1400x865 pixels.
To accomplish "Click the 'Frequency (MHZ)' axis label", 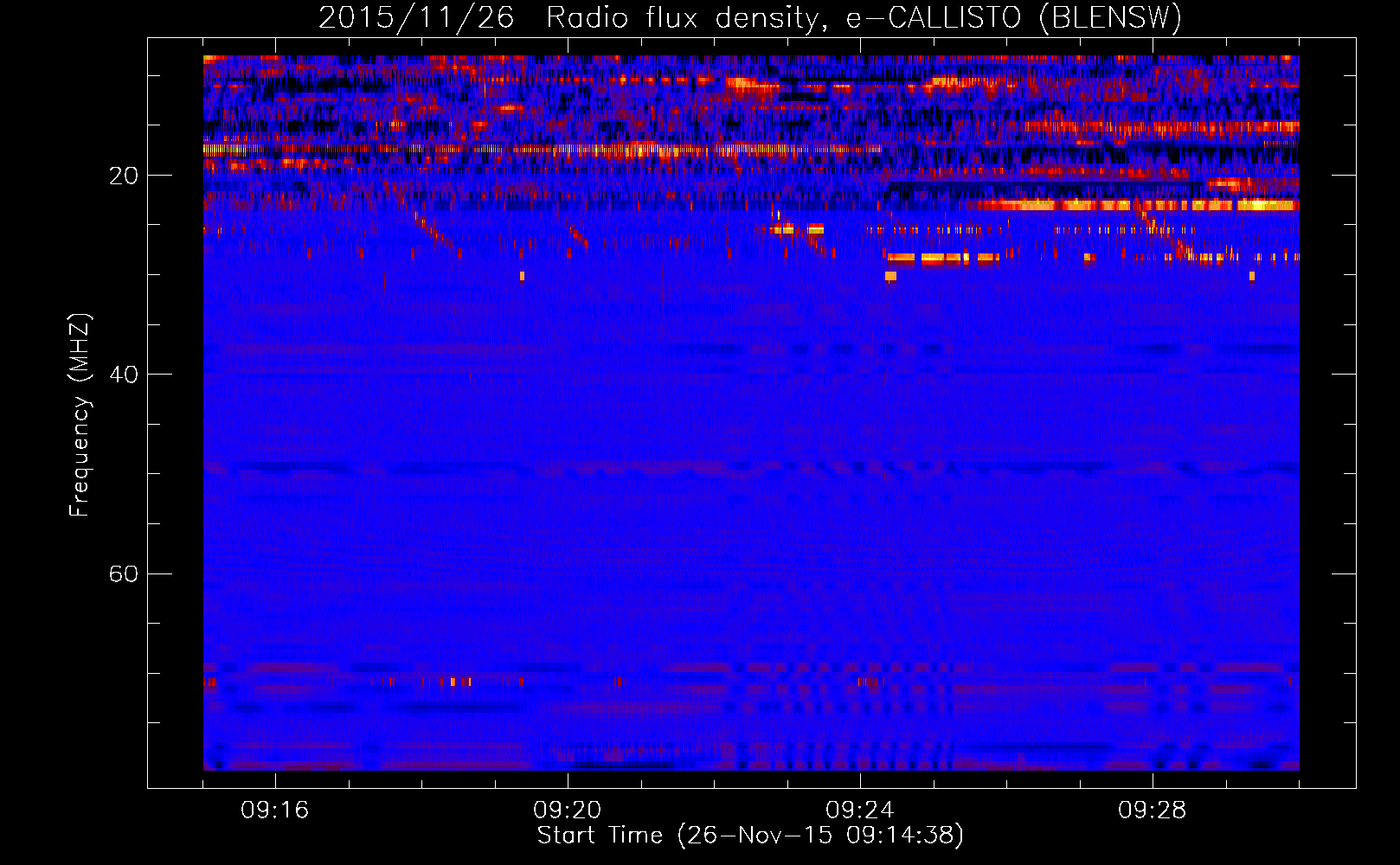I will pos(80,415).
